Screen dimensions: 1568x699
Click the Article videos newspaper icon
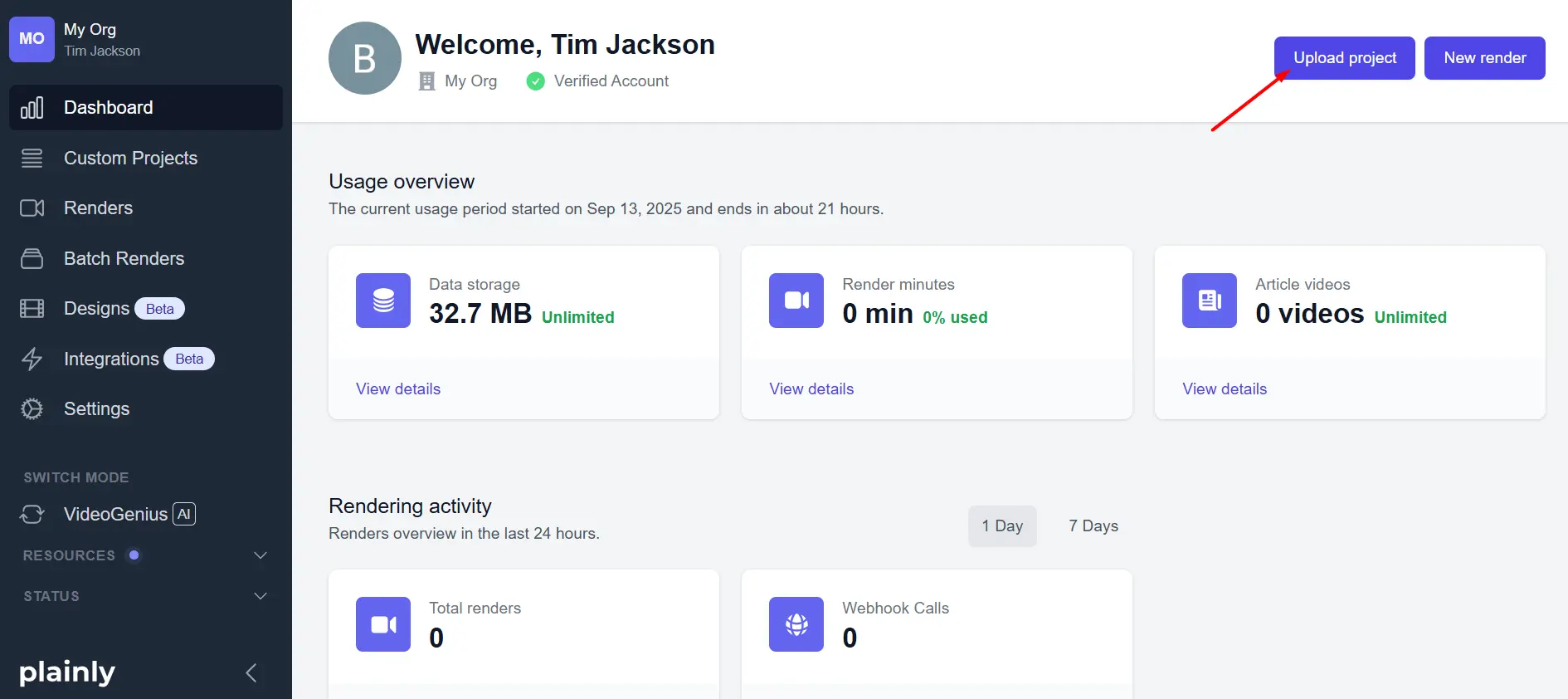1210,301
